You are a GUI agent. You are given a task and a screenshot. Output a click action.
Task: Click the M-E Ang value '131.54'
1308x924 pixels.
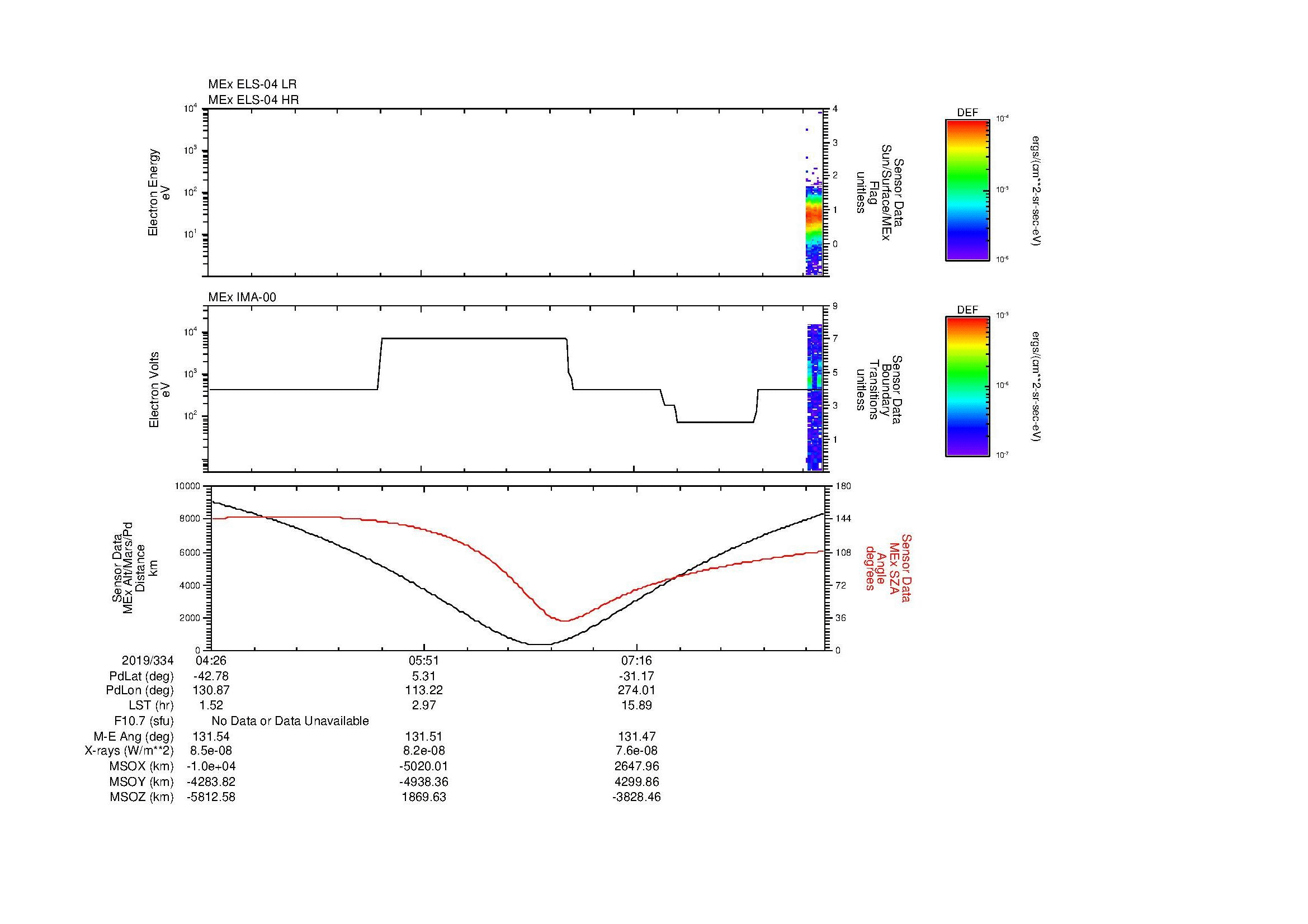coord(211,736)
